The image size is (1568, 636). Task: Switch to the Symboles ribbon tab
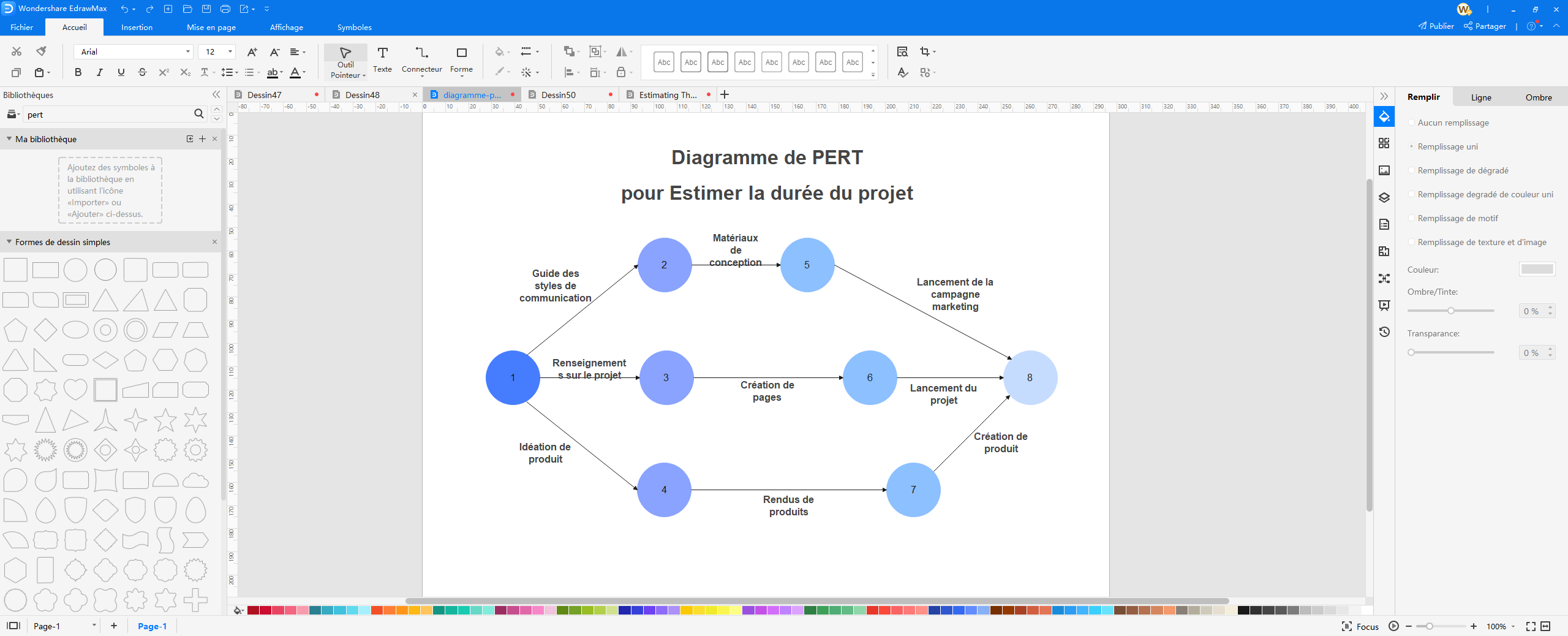[355, 27]
